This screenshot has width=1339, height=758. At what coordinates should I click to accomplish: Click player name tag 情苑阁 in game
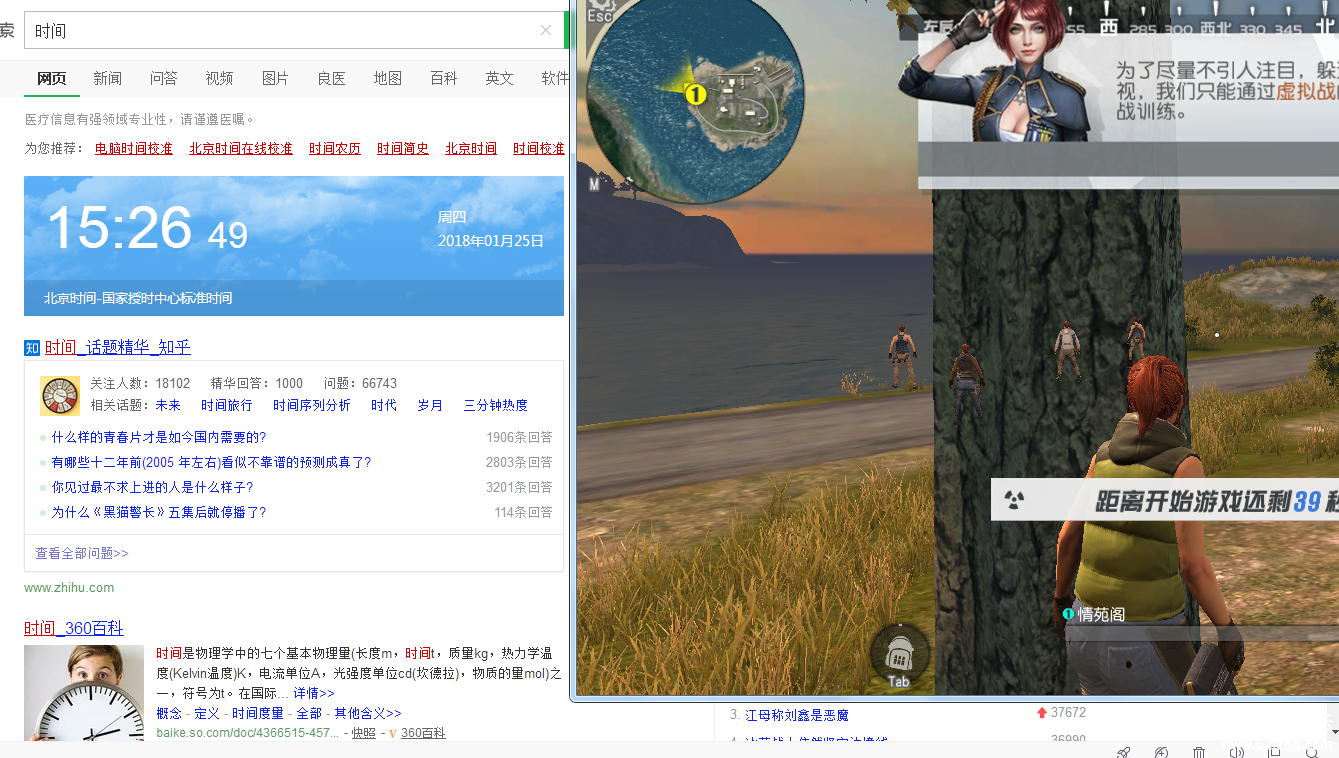coord(1093,614)
